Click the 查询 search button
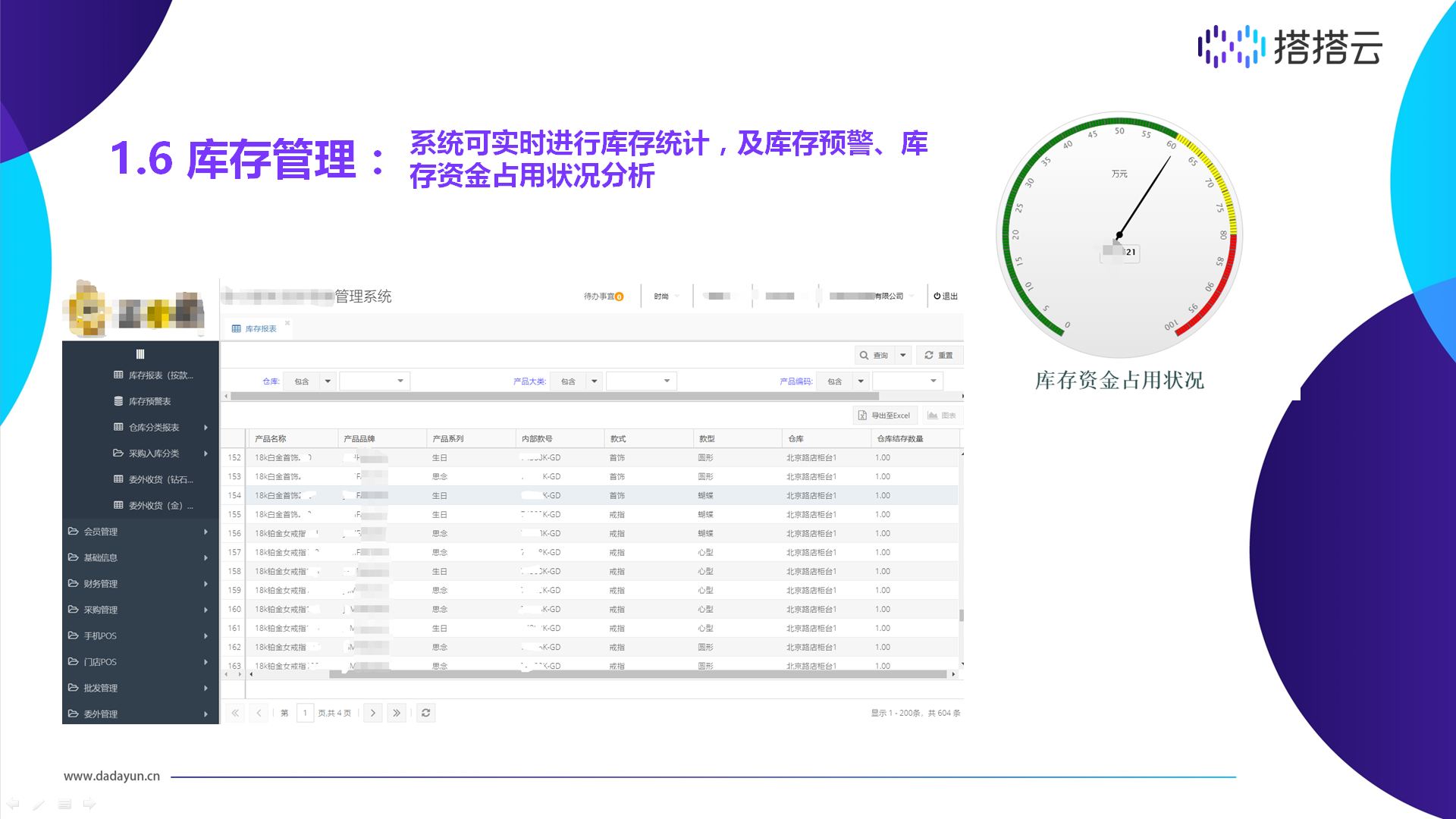This screenshot has height=819, width=1456. 874,355
